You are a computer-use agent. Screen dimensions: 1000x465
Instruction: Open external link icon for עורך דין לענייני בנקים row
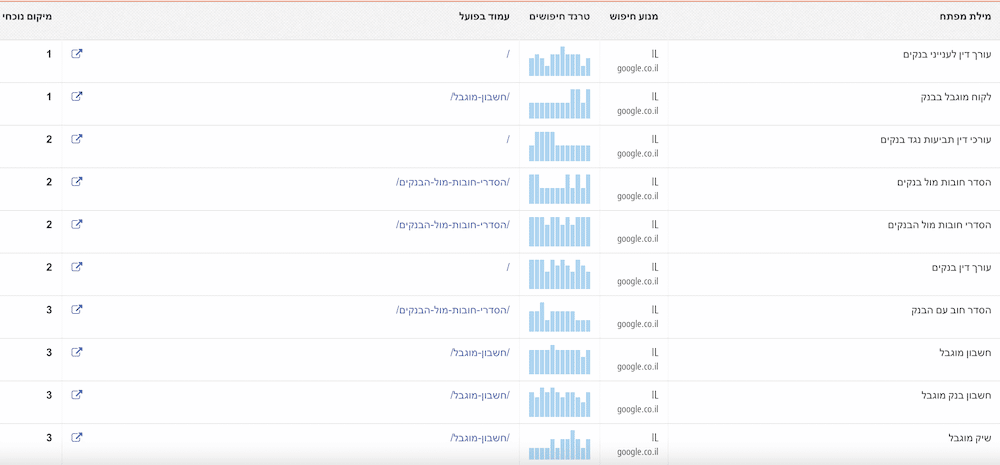coord(77,54)
